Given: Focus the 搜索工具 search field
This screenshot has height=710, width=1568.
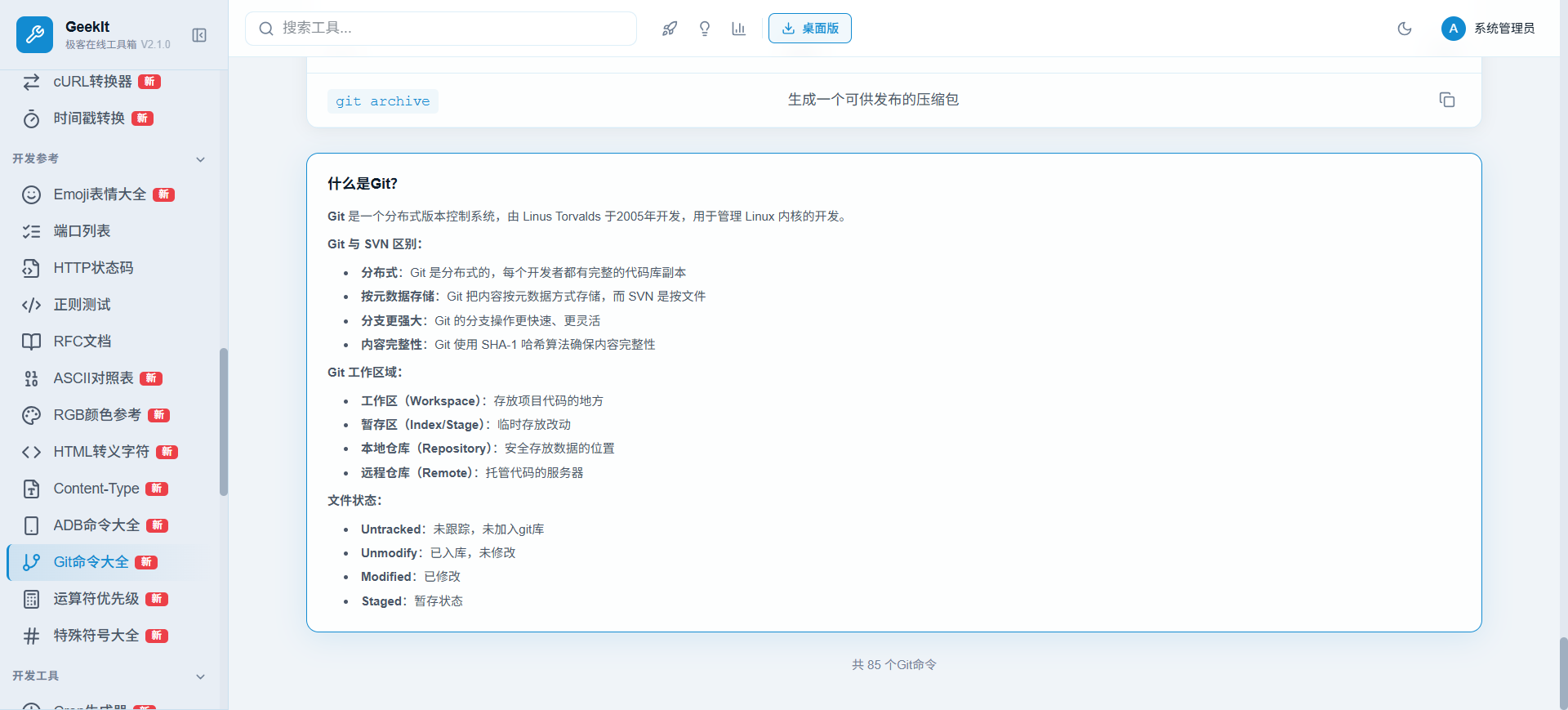Looking at the screenshot, I should [x=441, y=29].
